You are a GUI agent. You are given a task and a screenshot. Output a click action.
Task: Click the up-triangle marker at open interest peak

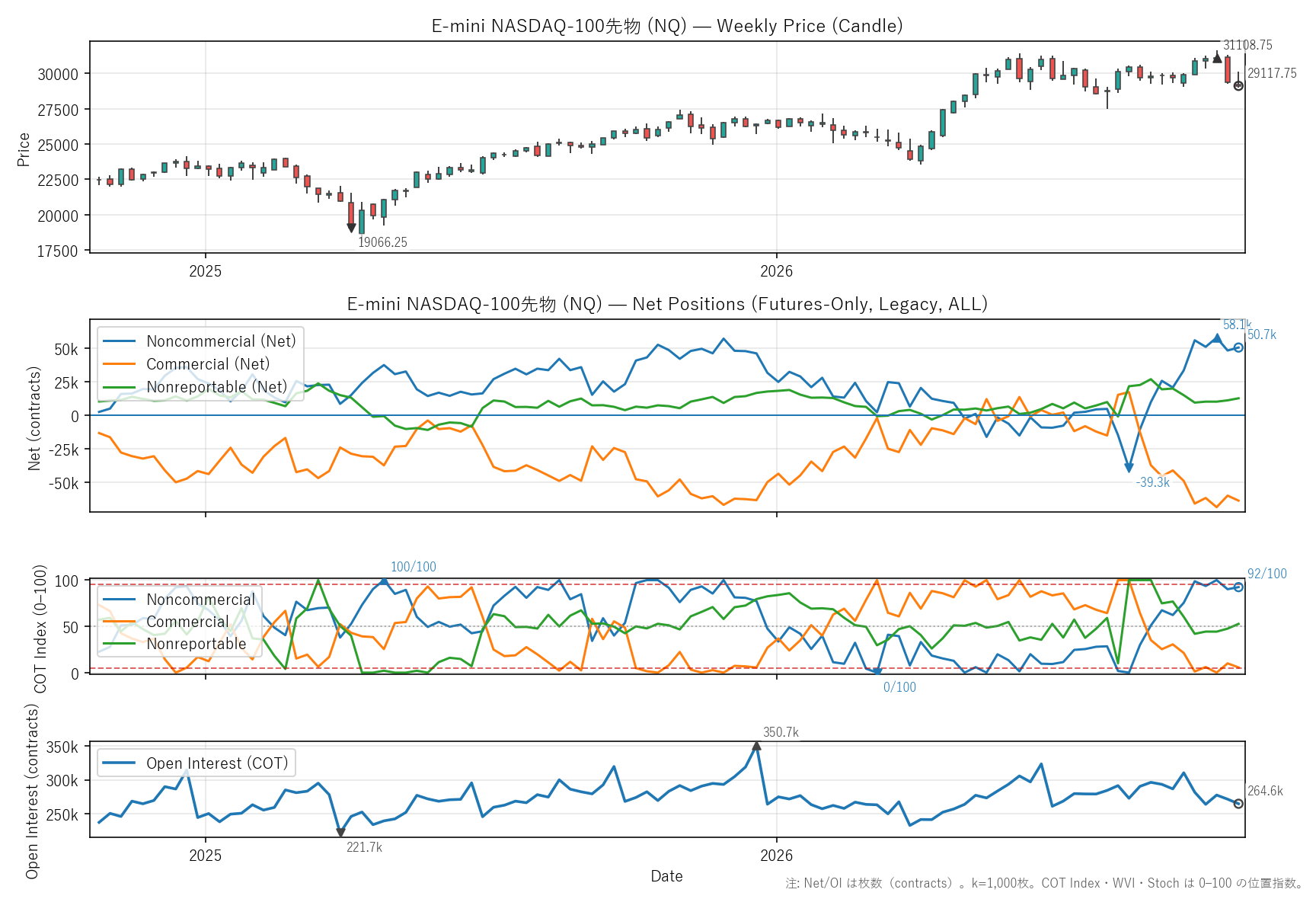(x=756, y=746)
